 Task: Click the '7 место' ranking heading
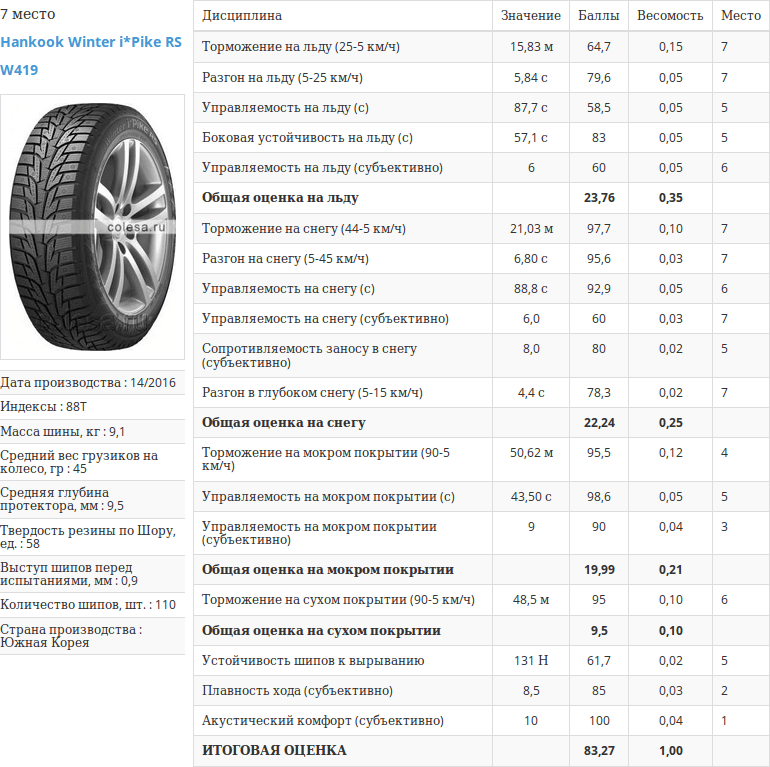pyautogui.click(x=28, y=14)
